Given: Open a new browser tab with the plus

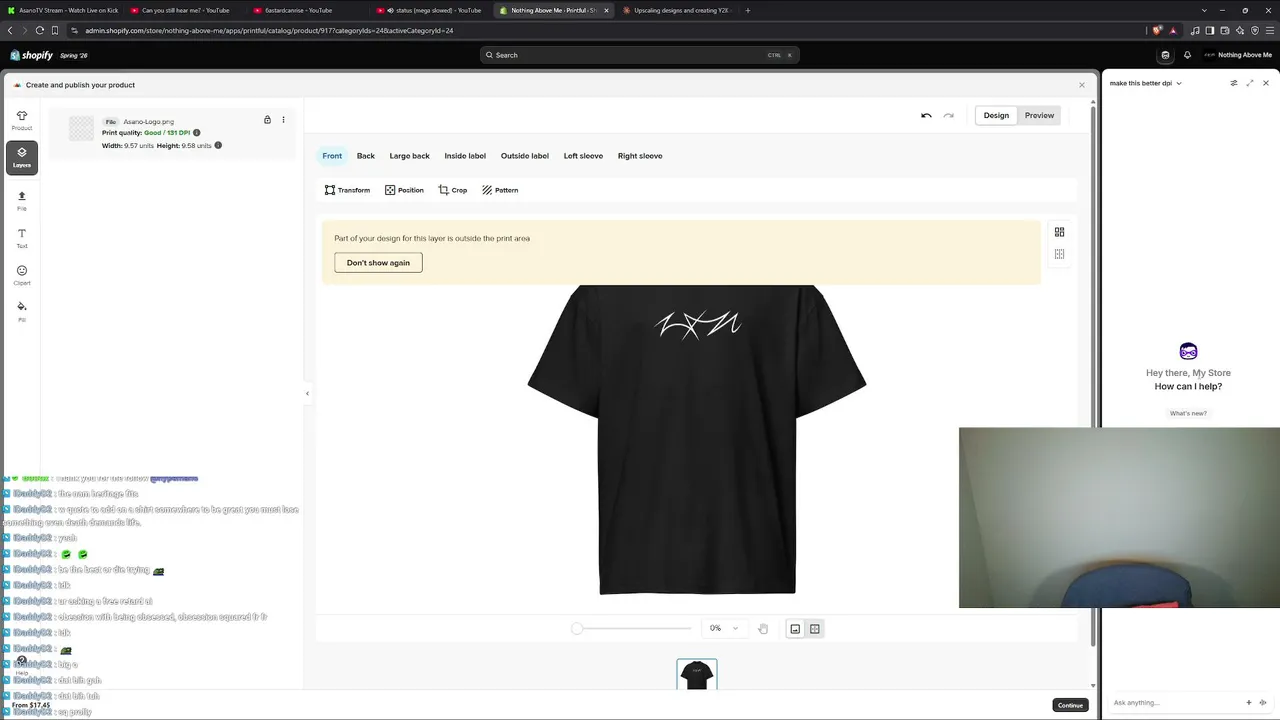Looking at the screenshot, I should (x=748, y=10).
